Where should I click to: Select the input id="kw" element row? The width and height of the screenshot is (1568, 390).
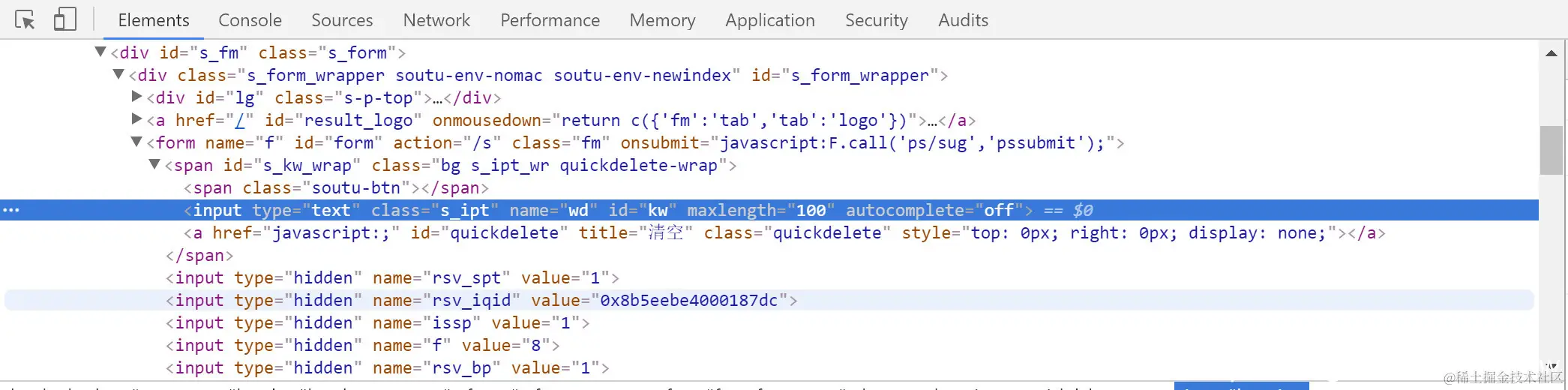tap(769, 211)
